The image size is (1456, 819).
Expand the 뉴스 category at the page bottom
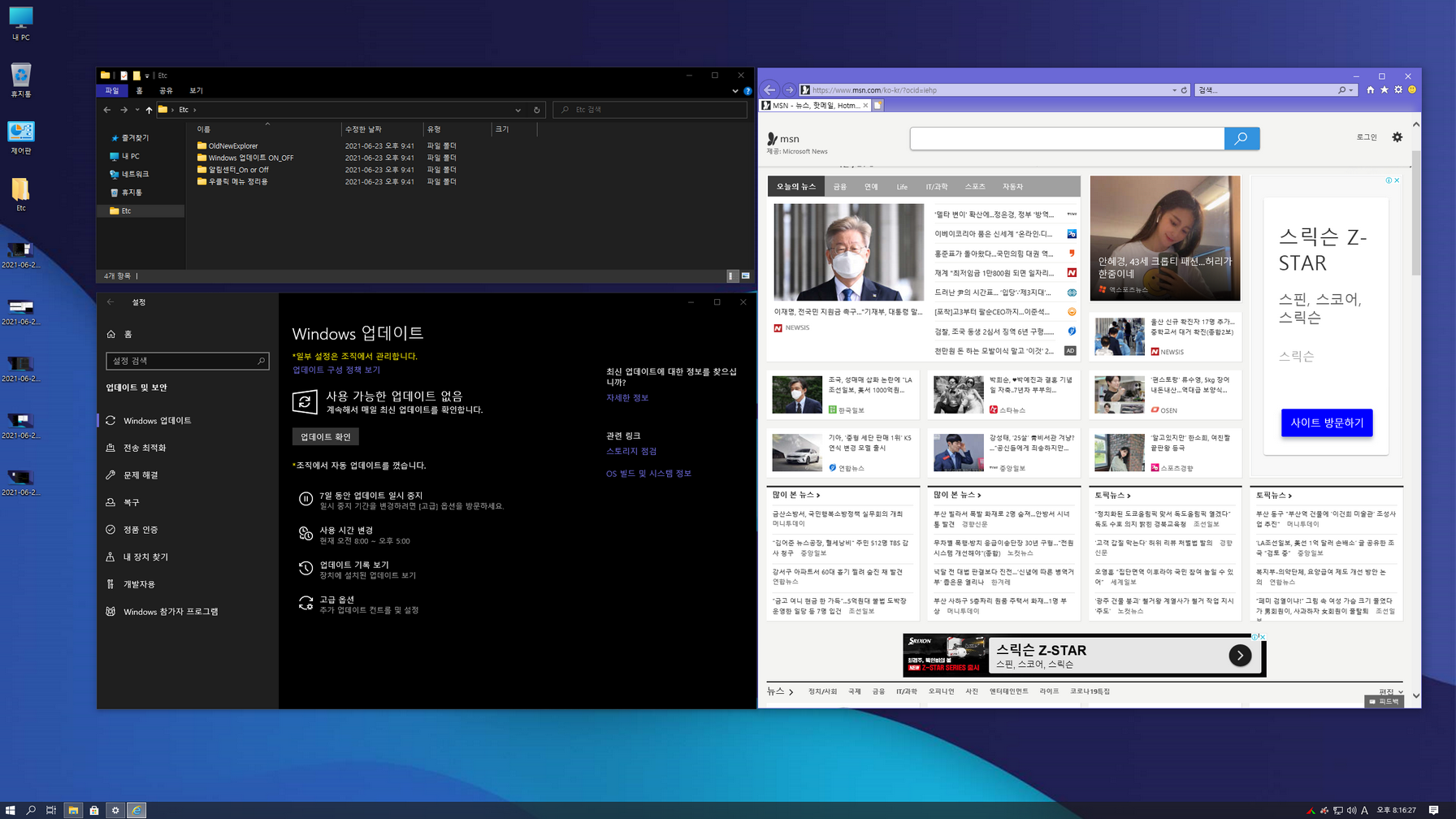[779, 691]
